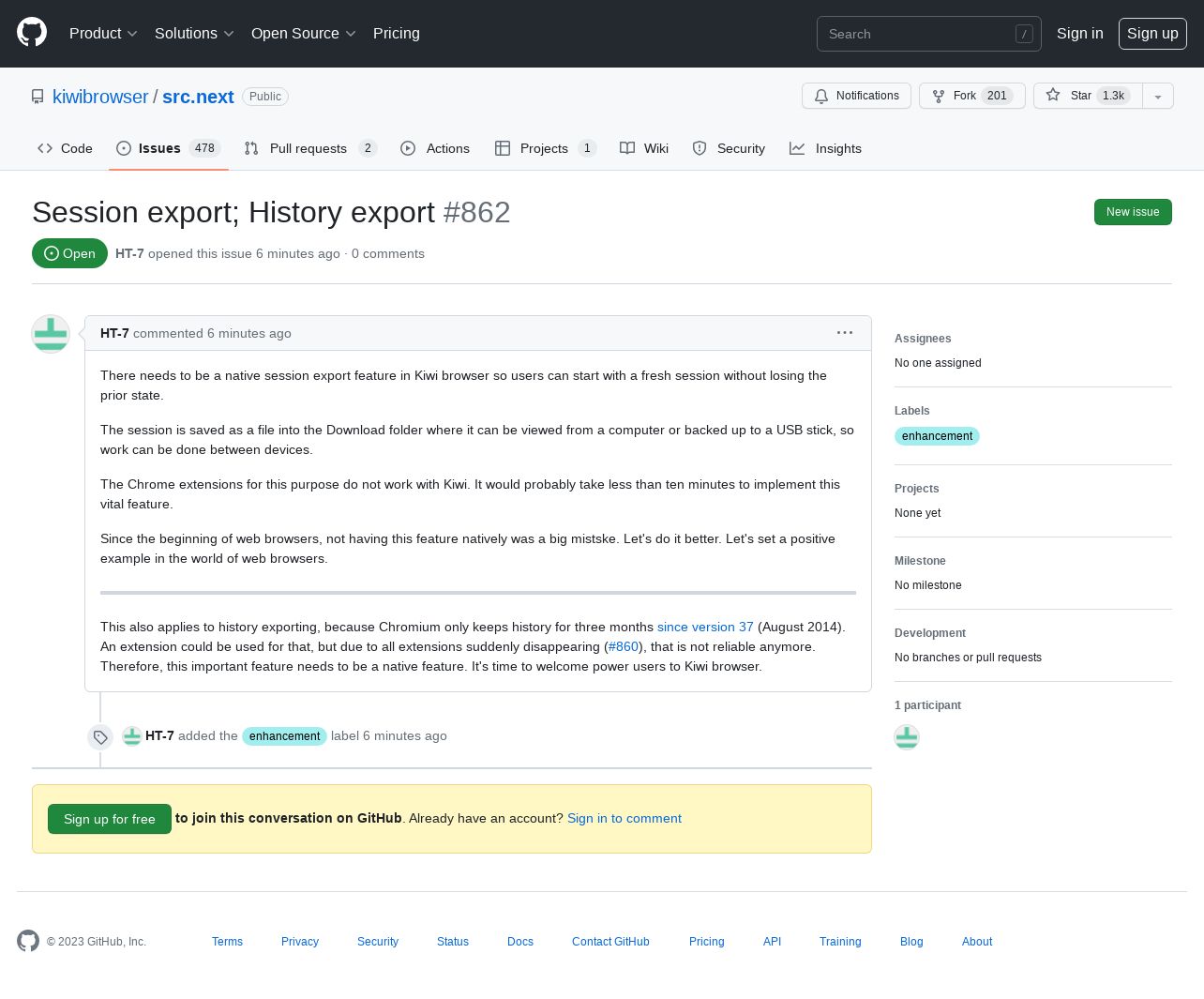
Task: Click HT-7's avatar beside the comment
Action: click(51, 334)
